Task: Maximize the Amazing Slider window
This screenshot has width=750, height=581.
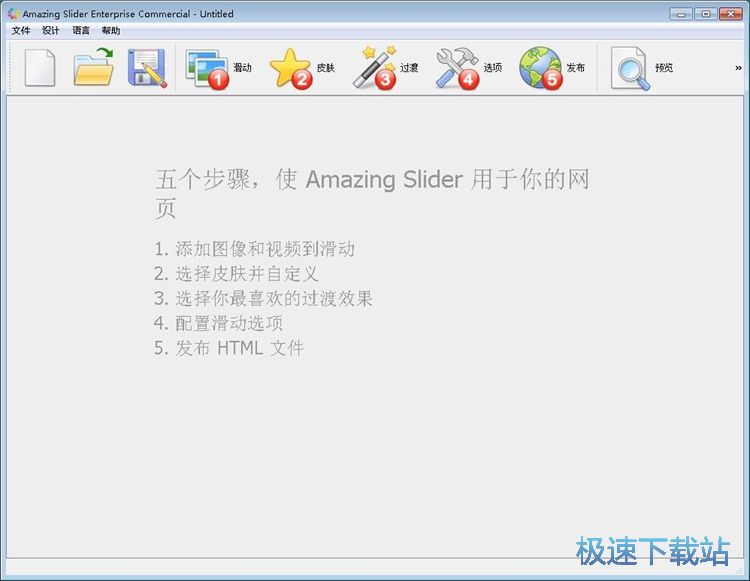Action: (x=706, y=14)
